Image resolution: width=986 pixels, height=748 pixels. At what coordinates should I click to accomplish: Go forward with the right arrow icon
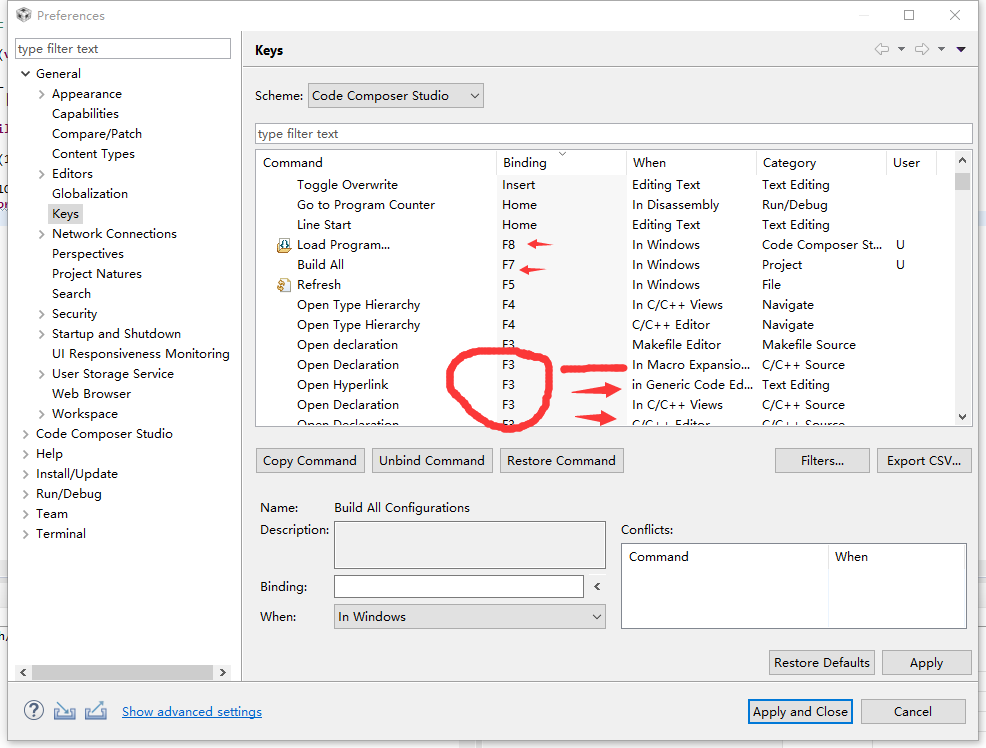click(x=922, y=49)
